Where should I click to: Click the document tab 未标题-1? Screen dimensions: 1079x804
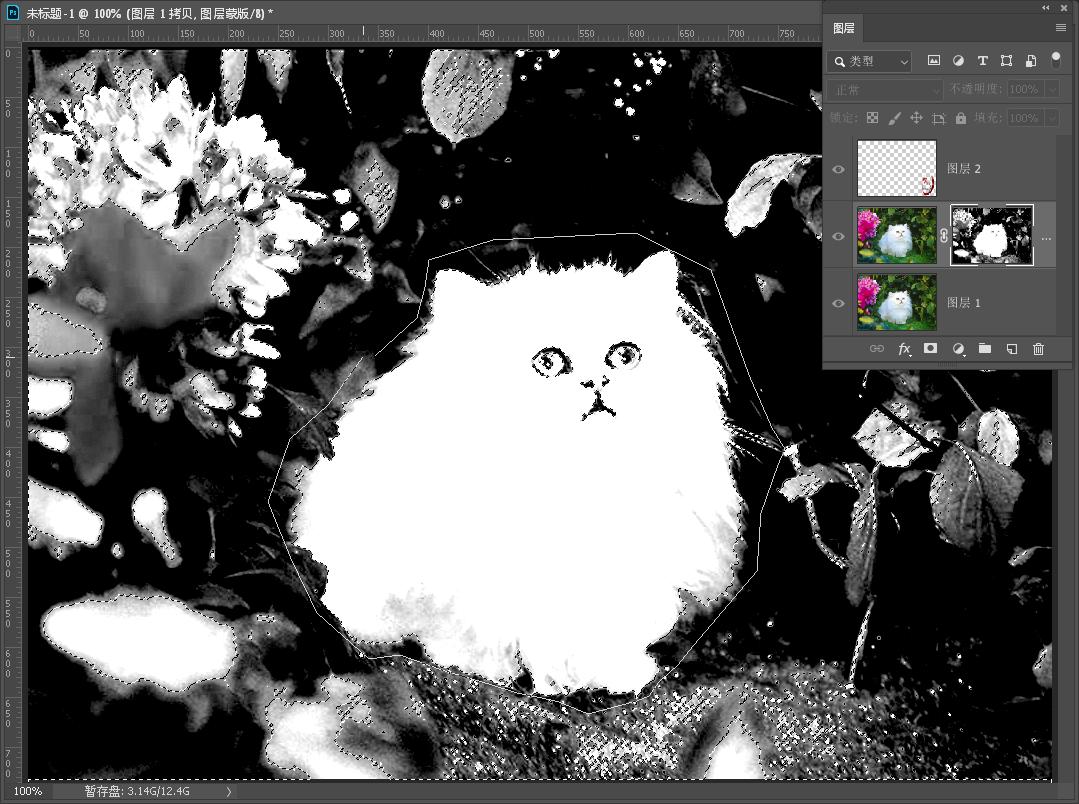[150, 12]
